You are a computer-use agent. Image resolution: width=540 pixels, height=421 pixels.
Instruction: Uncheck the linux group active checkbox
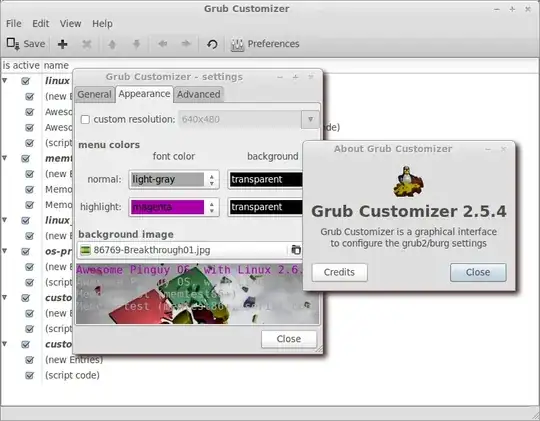click(x=25, y=81)
